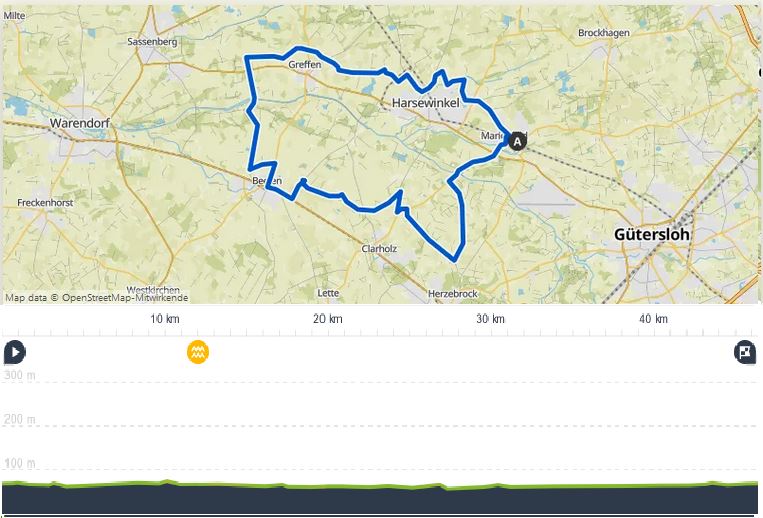Click the Warendorf town label
The image size is (763, 518).
(x=80, y=123)
